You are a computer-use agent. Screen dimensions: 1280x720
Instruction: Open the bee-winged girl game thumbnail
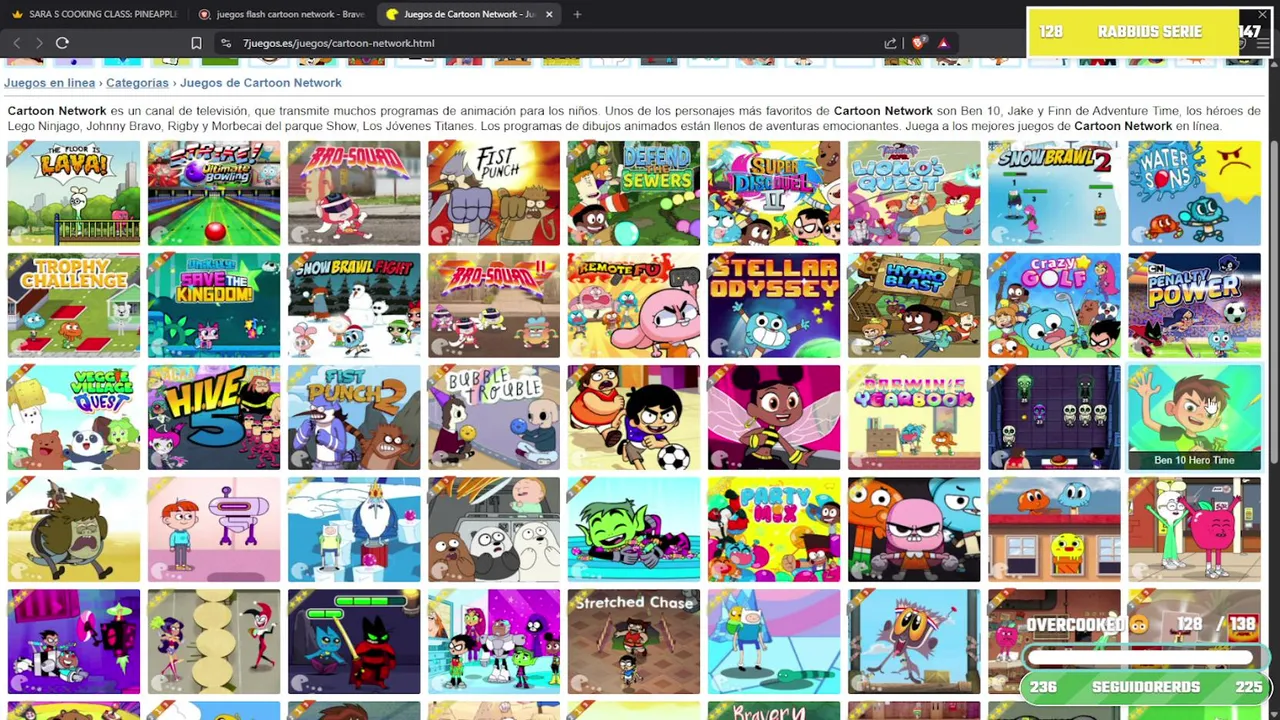[774, 417]
